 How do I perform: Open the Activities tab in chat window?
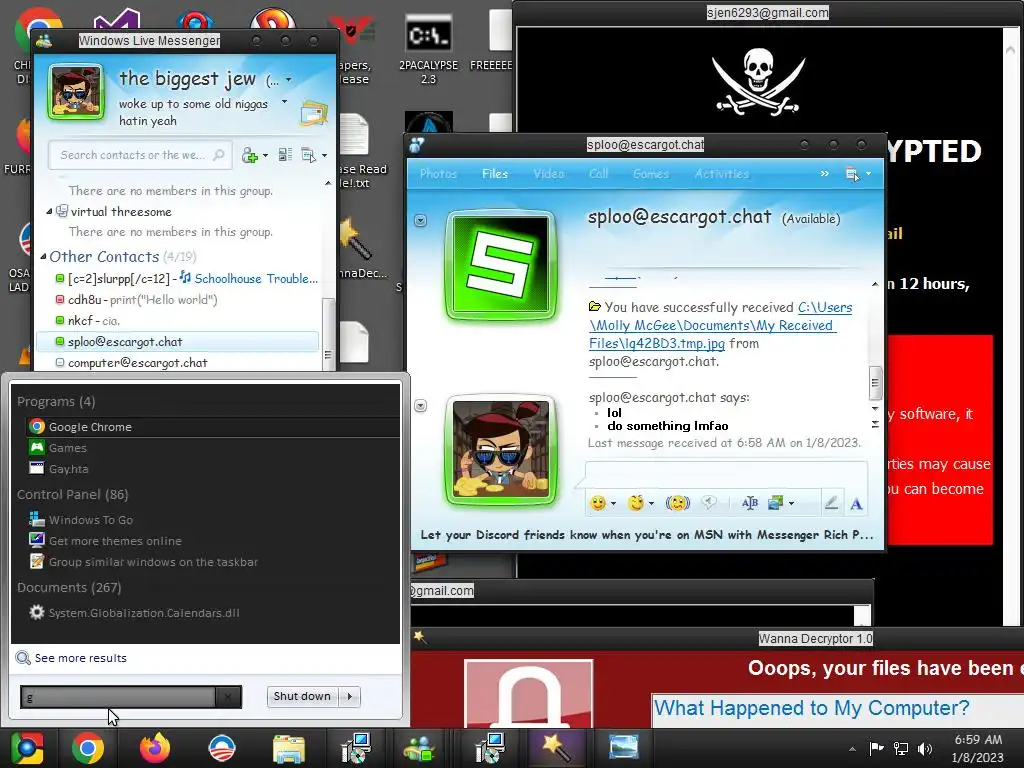tap(722, 174)
